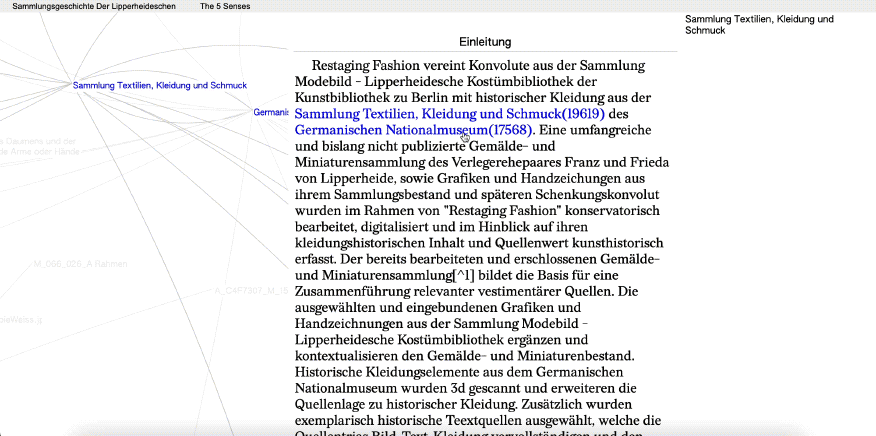Click the '[^1]' footnote marker after 'Miniaturensammlung'
Image resolution: width=876 pixels, height=436 pixels.
tap(463, 276)
